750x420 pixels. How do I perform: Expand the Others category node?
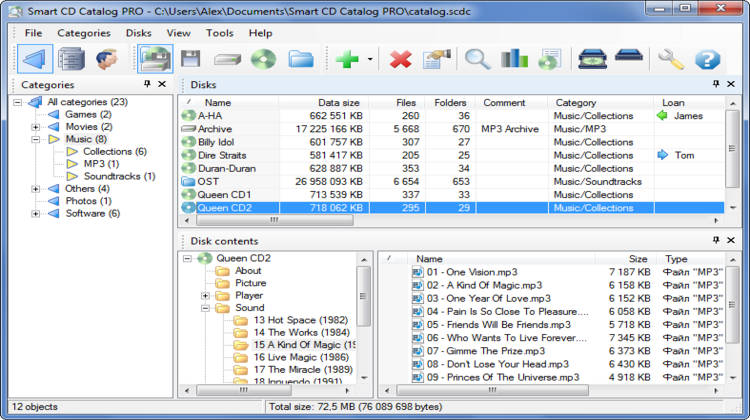pos(35,189)
